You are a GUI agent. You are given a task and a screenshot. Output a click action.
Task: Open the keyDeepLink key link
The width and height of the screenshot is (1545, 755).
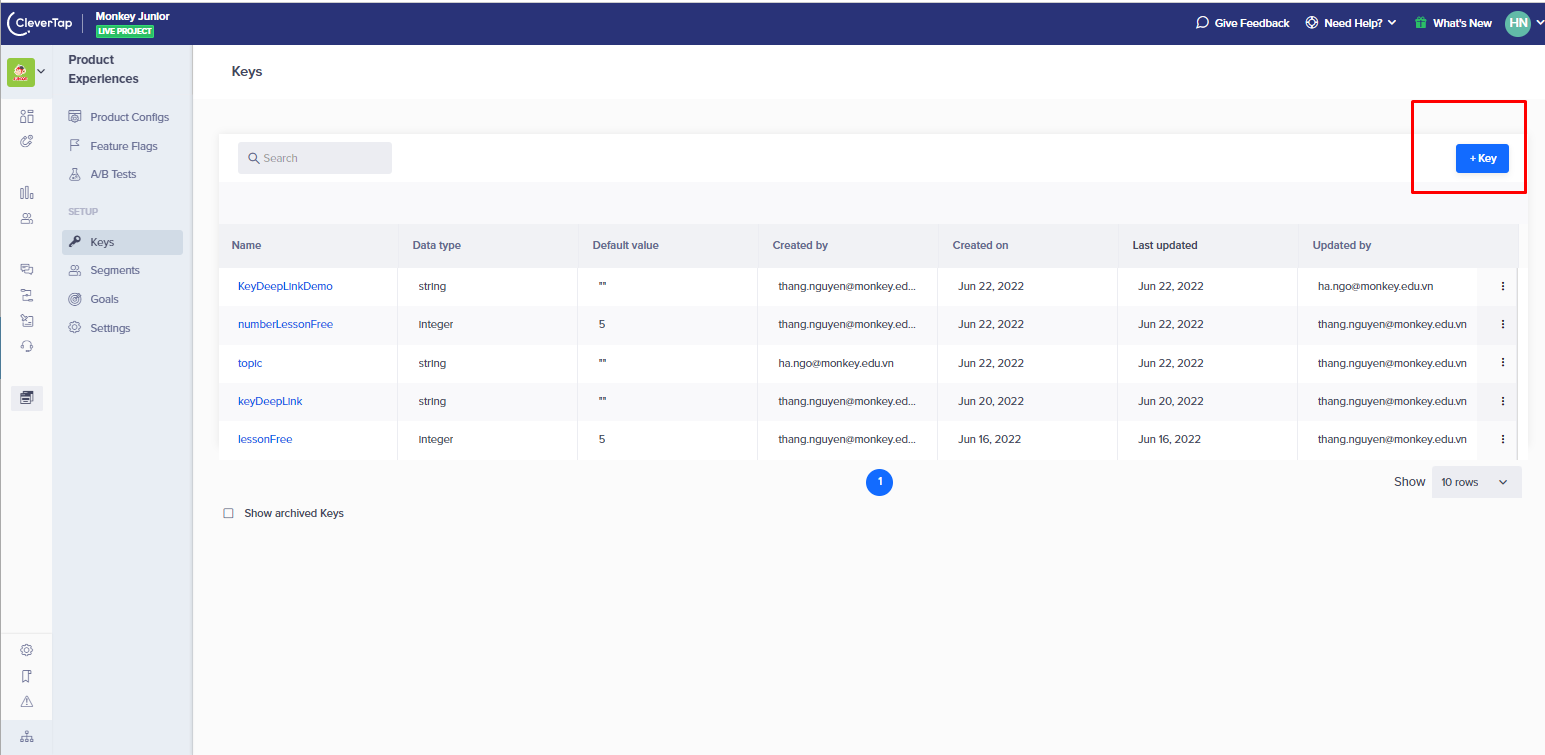click(x=270, y=401)
